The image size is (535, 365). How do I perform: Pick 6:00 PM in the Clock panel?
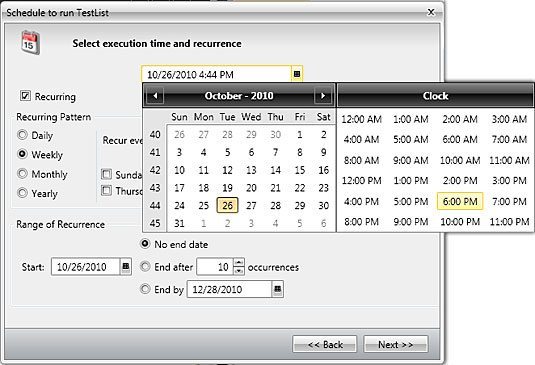(460, 201)
